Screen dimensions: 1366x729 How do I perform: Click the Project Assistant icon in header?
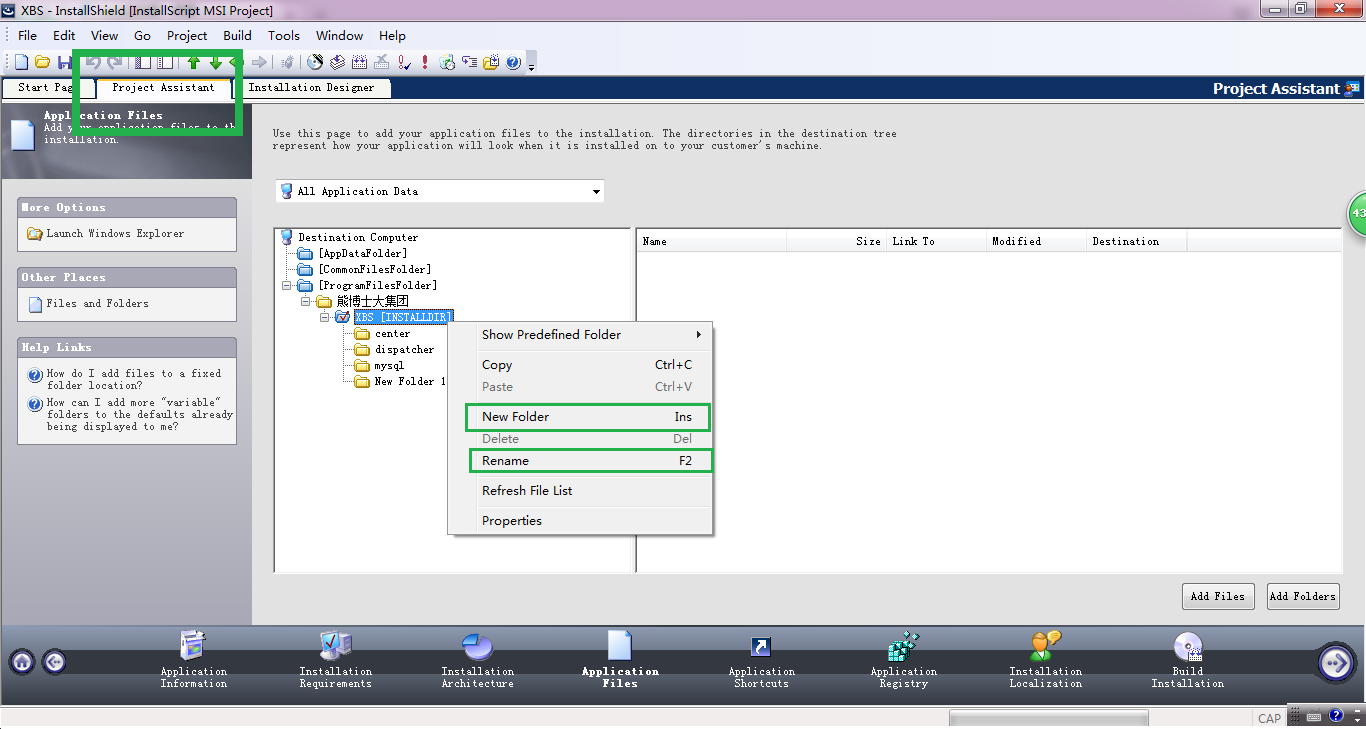(x=1352, y=88)
